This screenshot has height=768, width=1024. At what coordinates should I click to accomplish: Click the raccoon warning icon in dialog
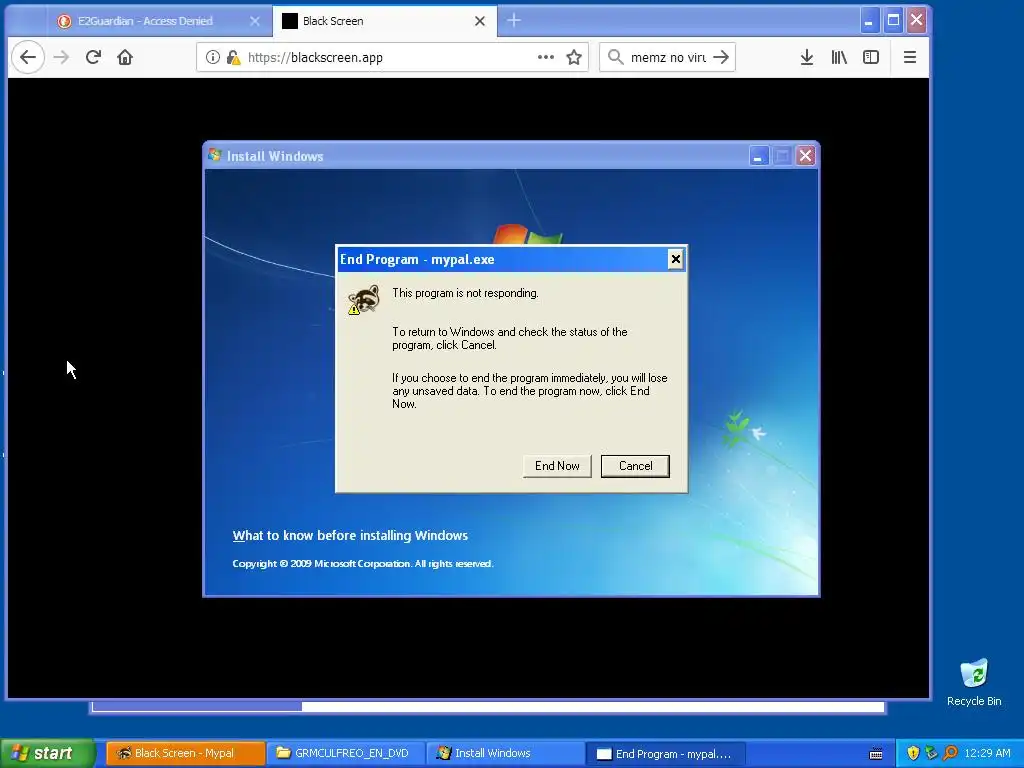click(364, 299)
